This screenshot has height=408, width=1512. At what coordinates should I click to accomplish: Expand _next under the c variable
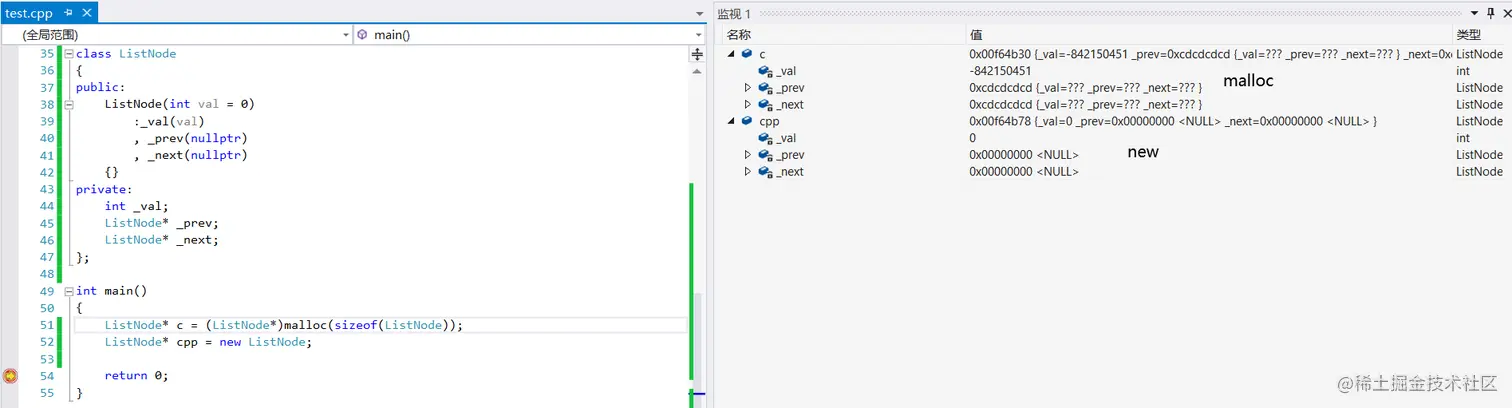tap(747, 105)
